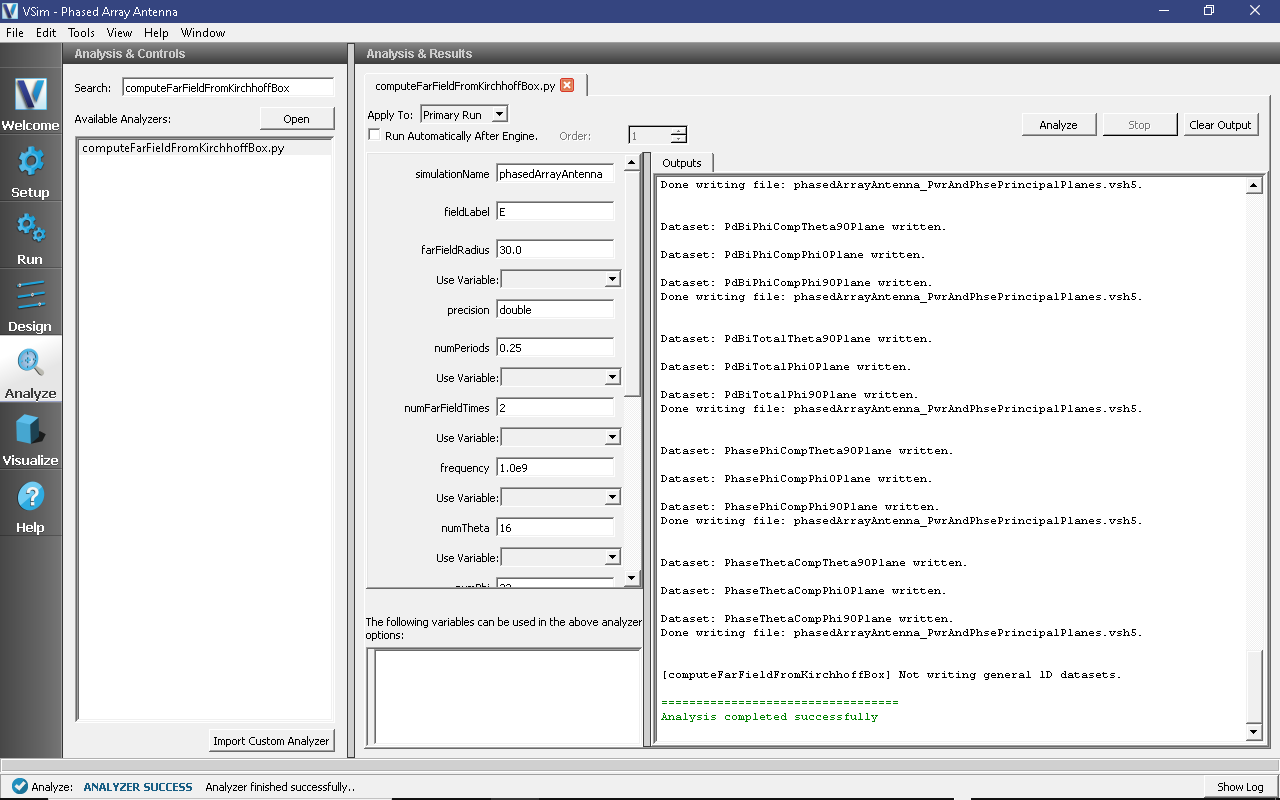Open the Setup gear icon
The image size is (1280, 800).
[x=31, y=161]
